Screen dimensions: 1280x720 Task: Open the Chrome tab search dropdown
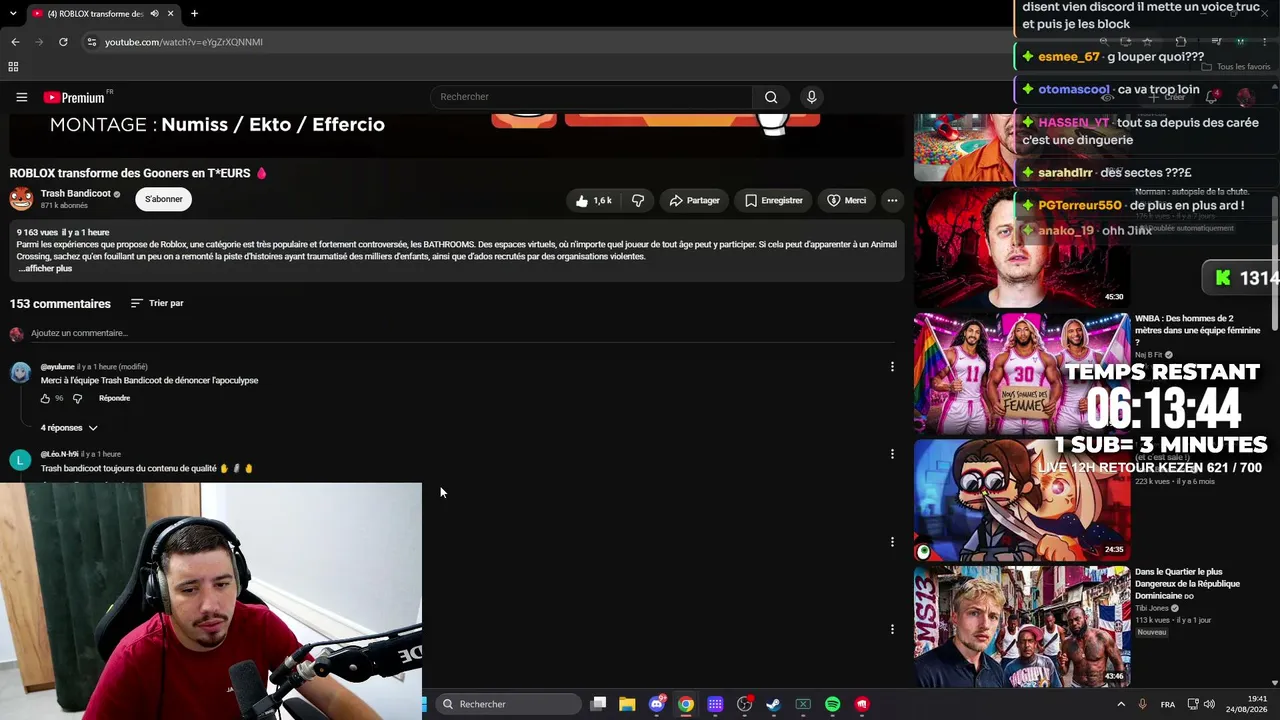coord(13,14)
